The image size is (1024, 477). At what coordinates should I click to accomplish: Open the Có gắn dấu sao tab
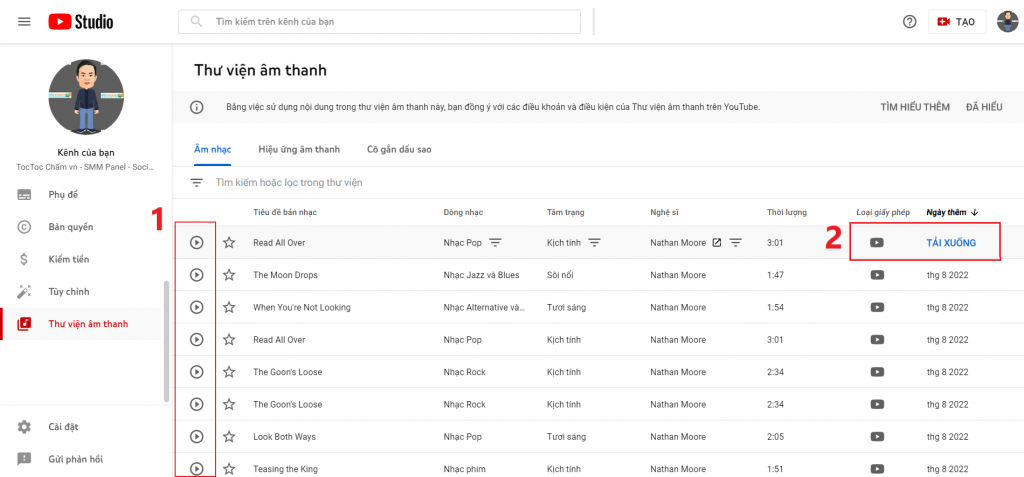[x=399, y=149]
